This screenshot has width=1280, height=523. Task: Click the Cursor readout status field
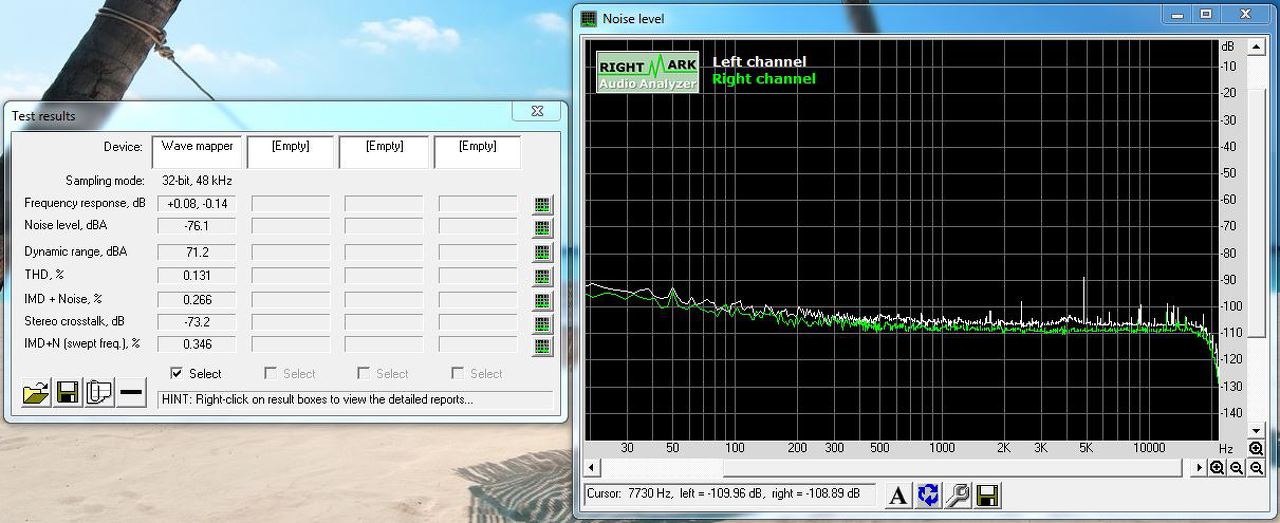pos(730,495)
